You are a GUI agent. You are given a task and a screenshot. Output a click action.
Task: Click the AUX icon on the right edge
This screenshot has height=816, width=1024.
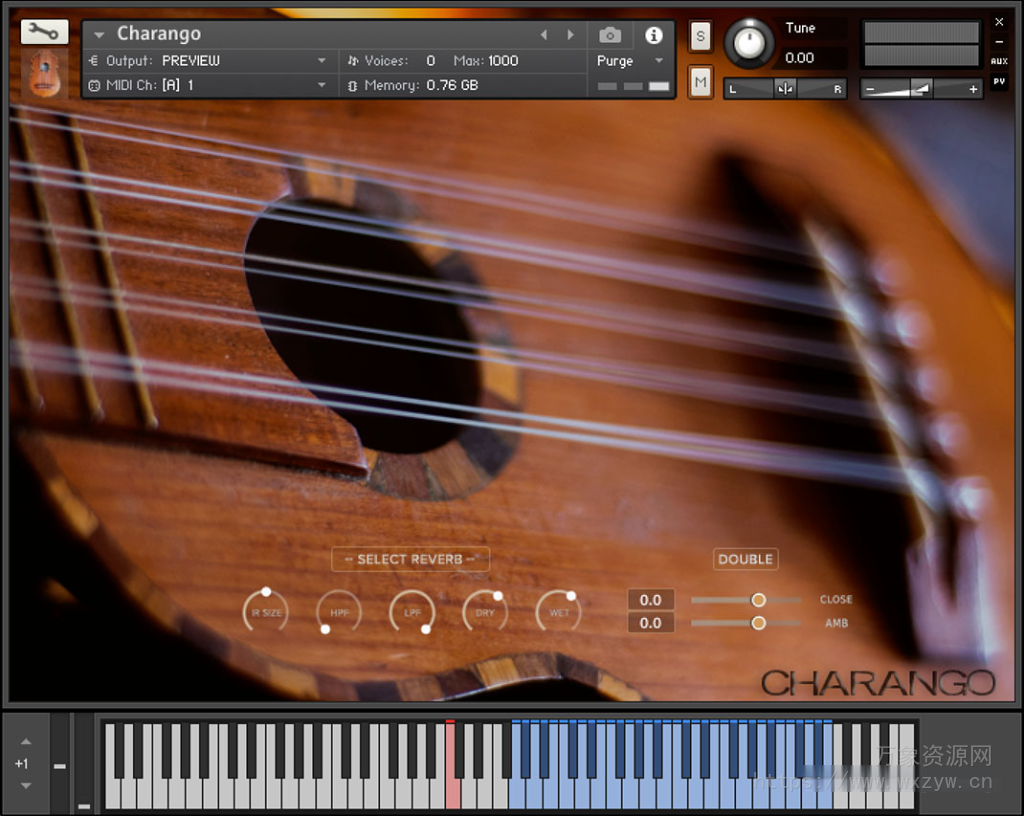pos(999,61)
